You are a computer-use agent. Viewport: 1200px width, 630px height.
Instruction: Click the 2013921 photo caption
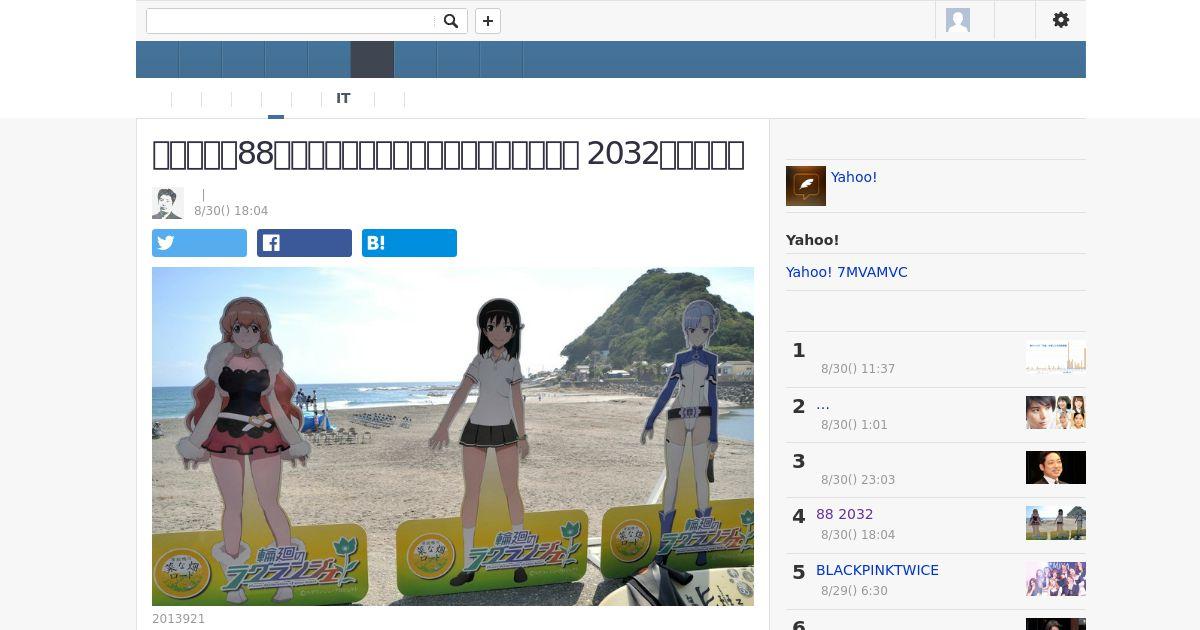(178, 619)
